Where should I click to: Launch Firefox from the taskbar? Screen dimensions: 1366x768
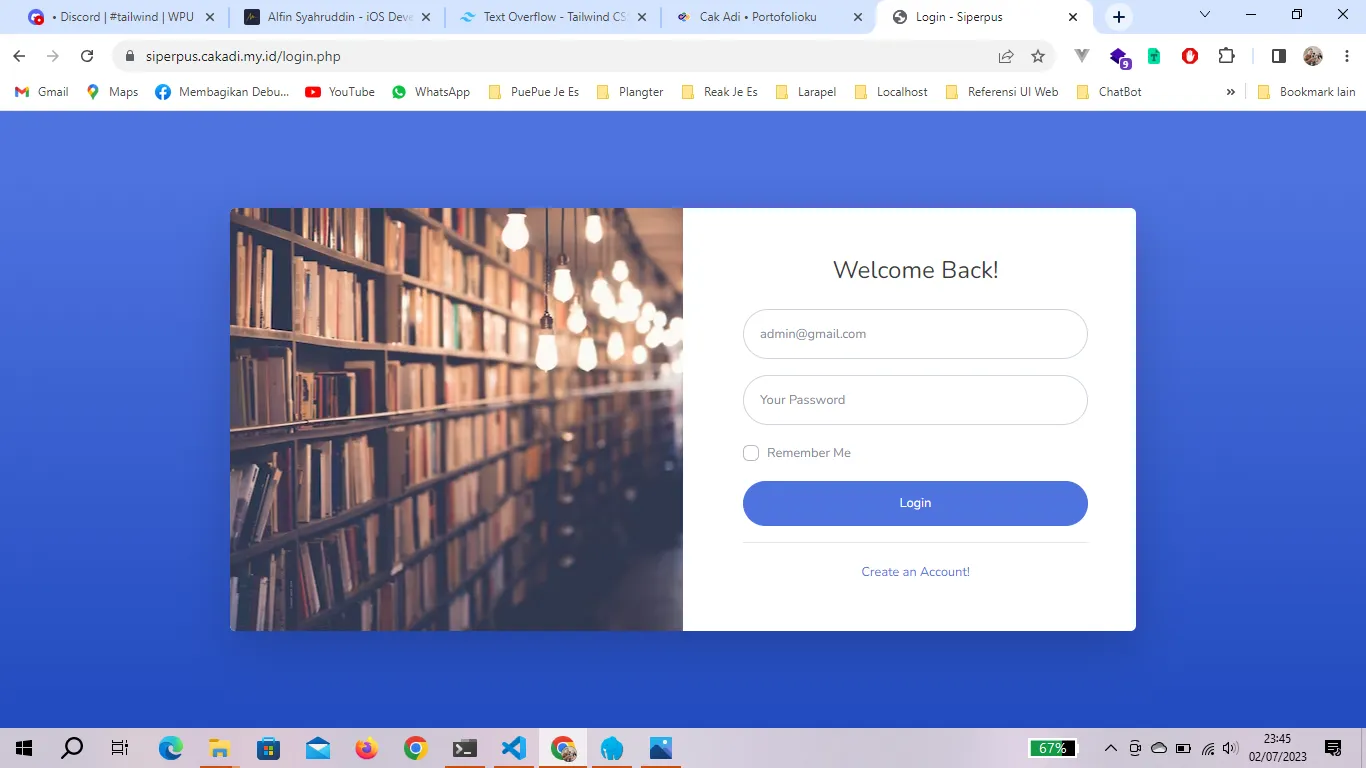(367, 748)
